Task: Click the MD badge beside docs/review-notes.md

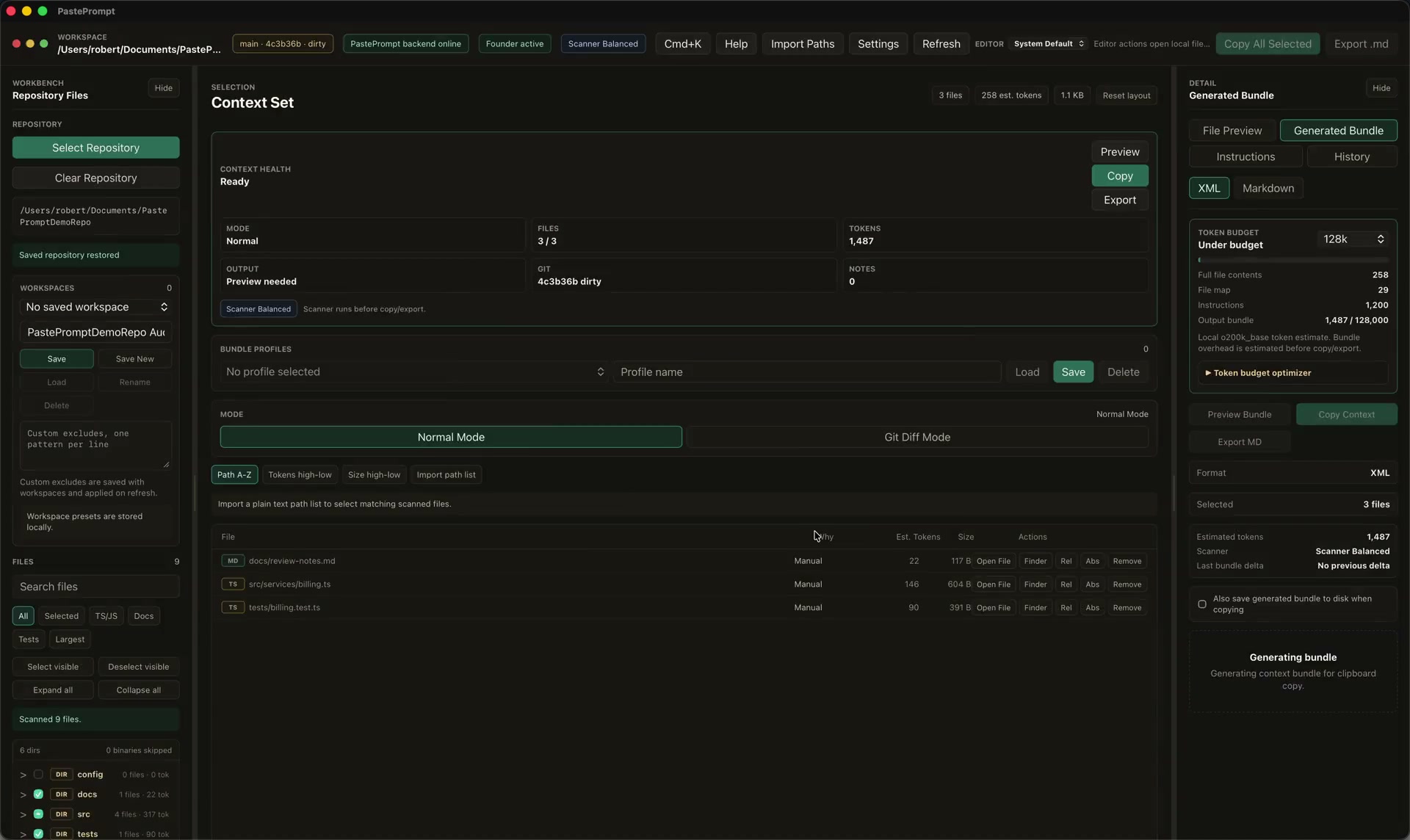Action: [233, 561]
